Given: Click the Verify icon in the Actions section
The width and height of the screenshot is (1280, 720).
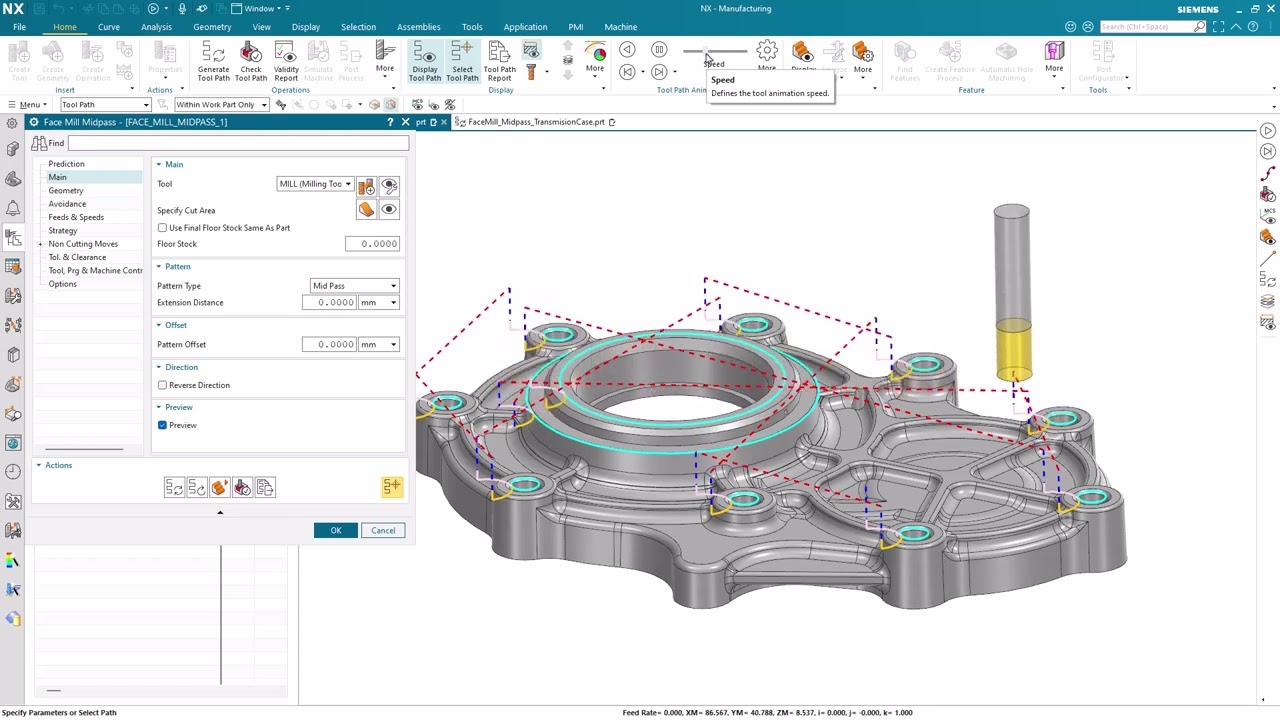Looking at the screenshot, I should (x=219, y=487).
